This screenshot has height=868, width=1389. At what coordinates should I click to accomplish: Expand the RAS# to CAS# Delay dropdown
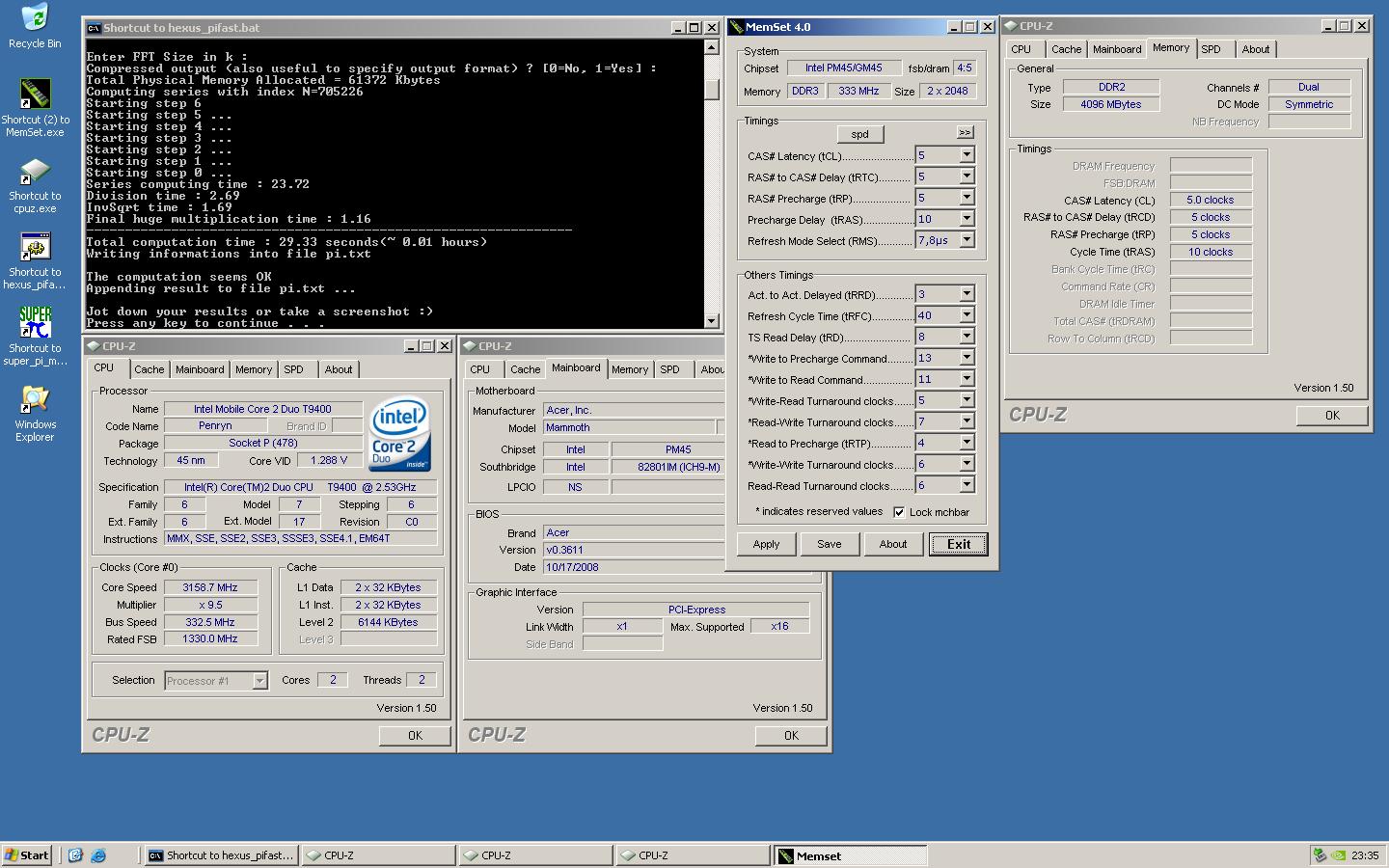(x=966, y=176)
